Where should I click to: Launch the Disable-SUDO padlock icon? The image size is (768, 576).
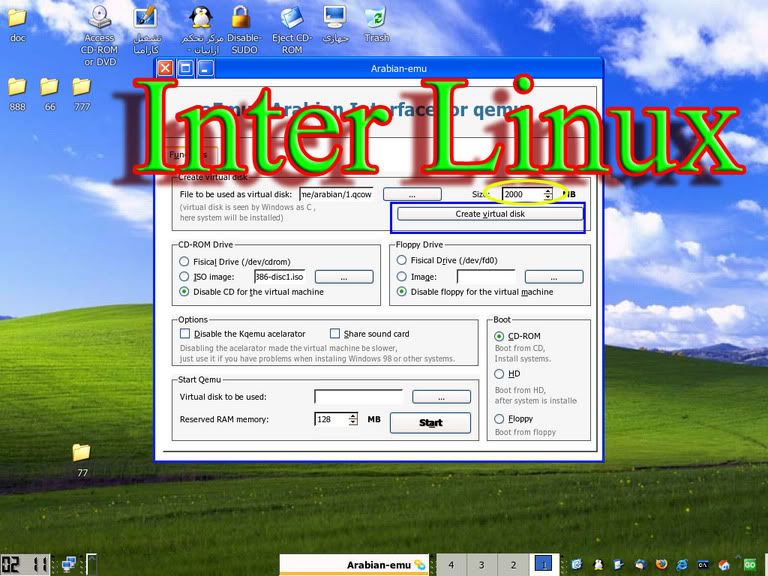244,29
